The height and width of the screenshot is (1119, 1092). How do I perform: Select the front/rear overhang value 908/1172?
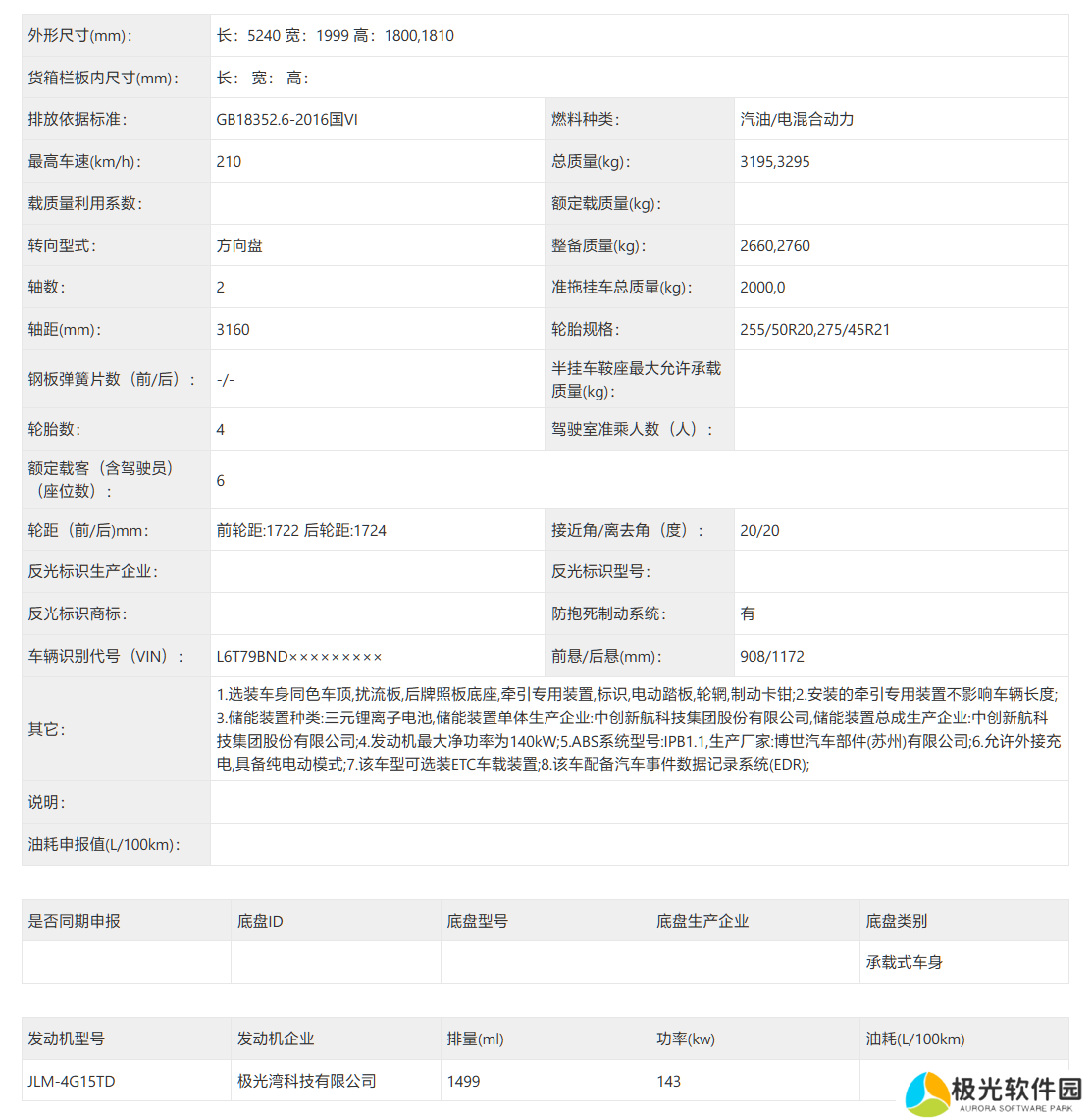pos(772,656)
